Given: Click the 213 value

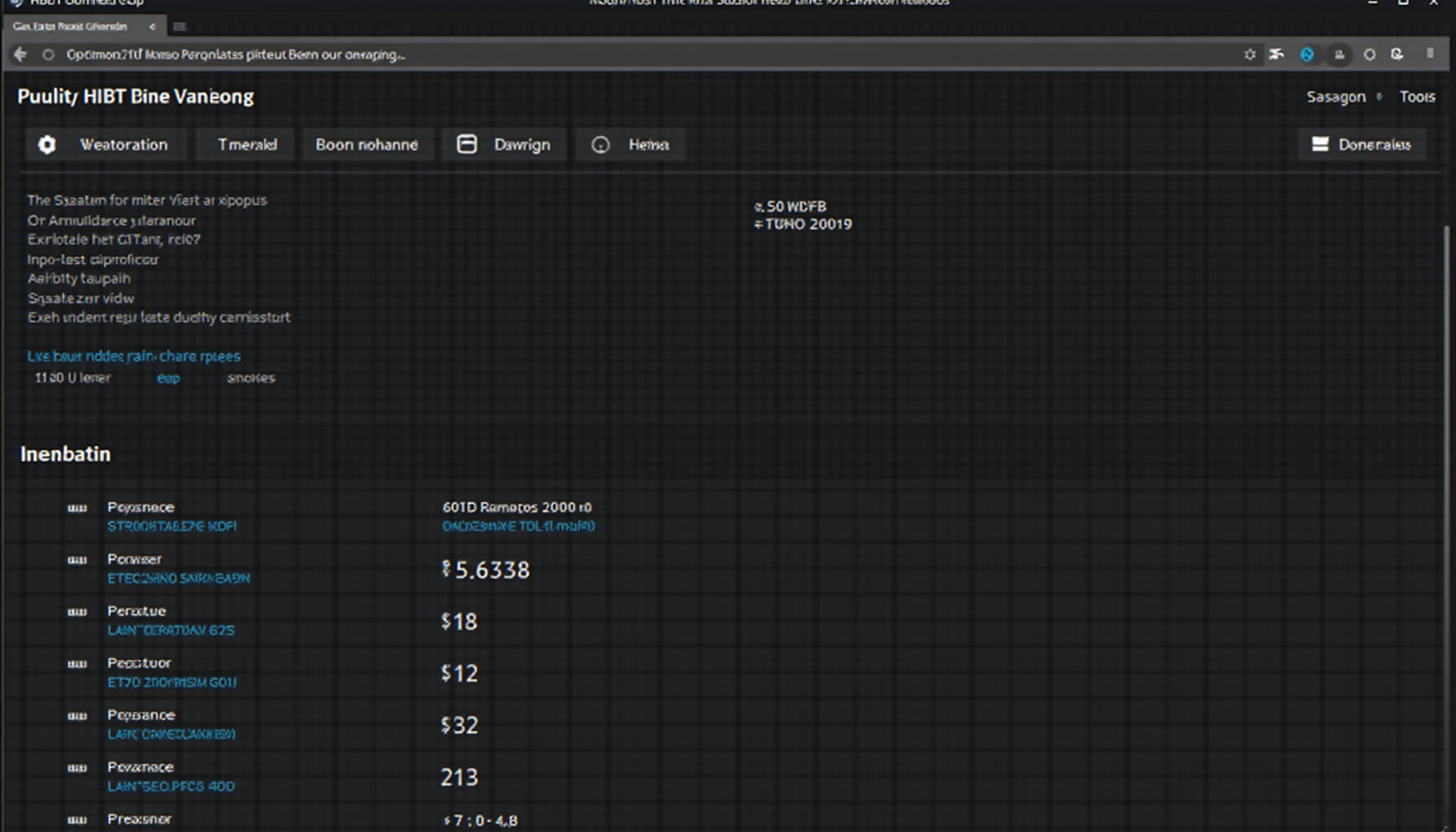Looking at the screenshot, I should coord(459,778).
